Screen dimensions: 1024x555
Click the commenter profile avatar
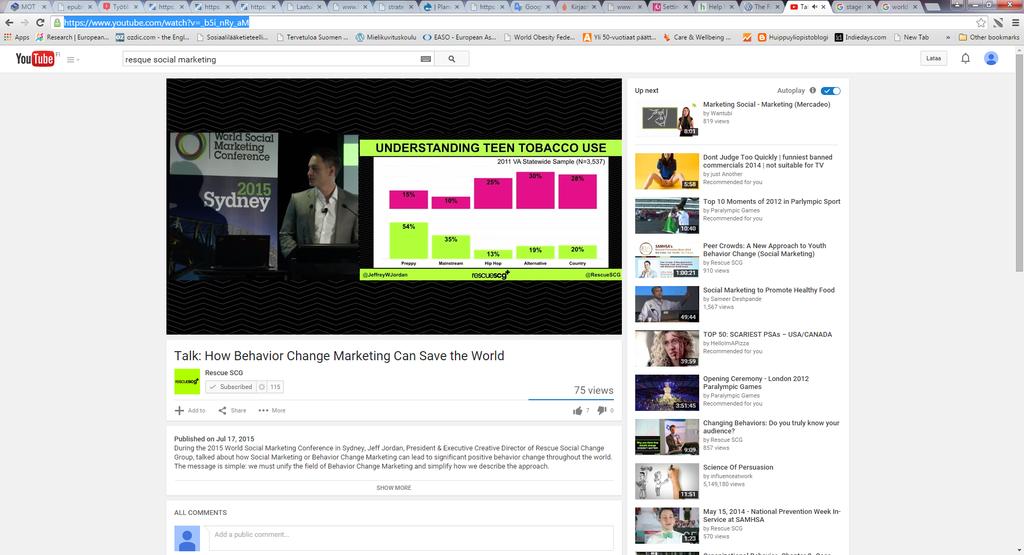click(187, 539)
